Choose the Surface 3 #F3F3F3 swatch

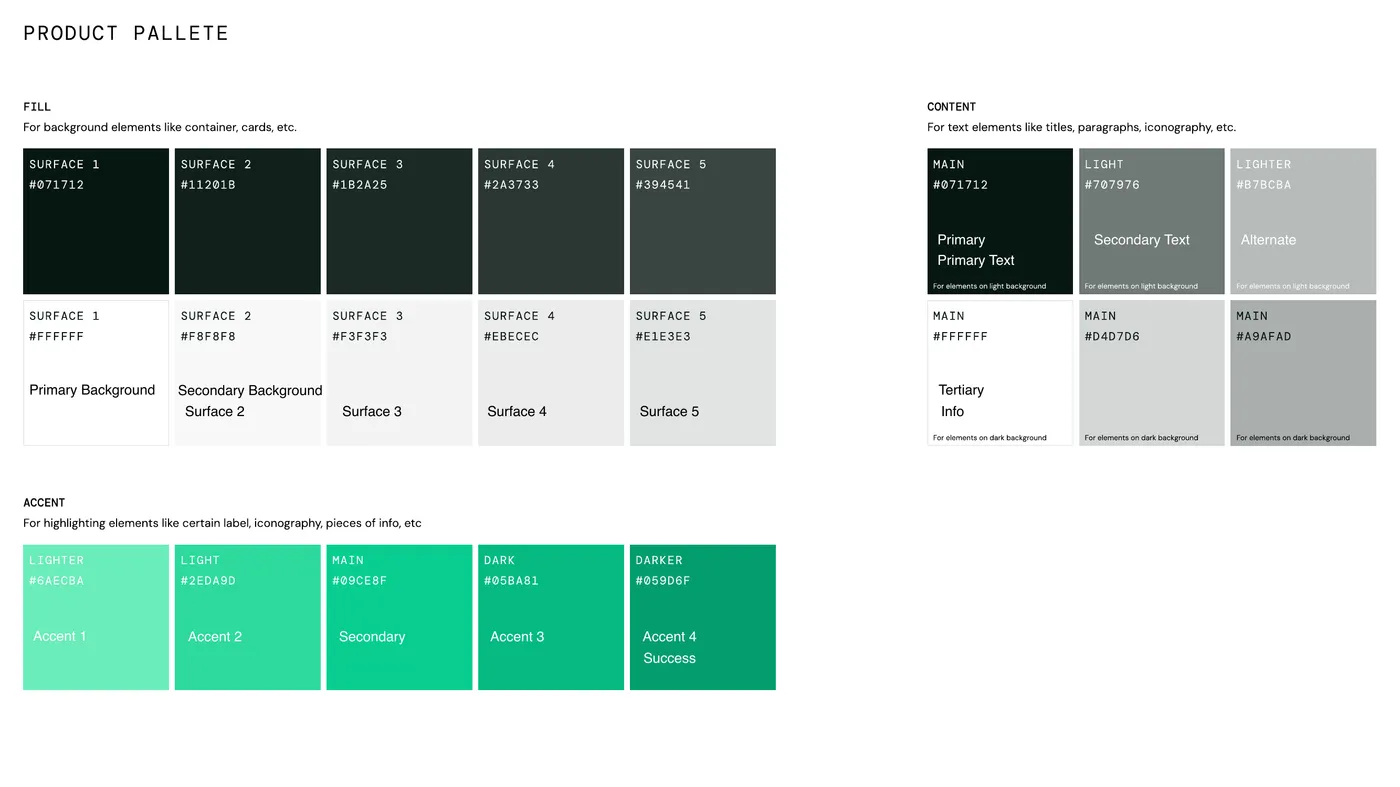coord(399,373)
